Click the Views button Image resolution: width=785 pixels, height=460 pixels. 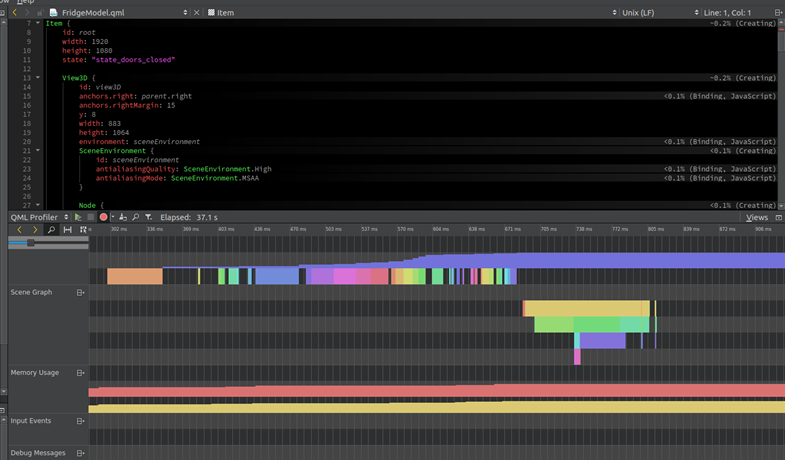[757, 217]
